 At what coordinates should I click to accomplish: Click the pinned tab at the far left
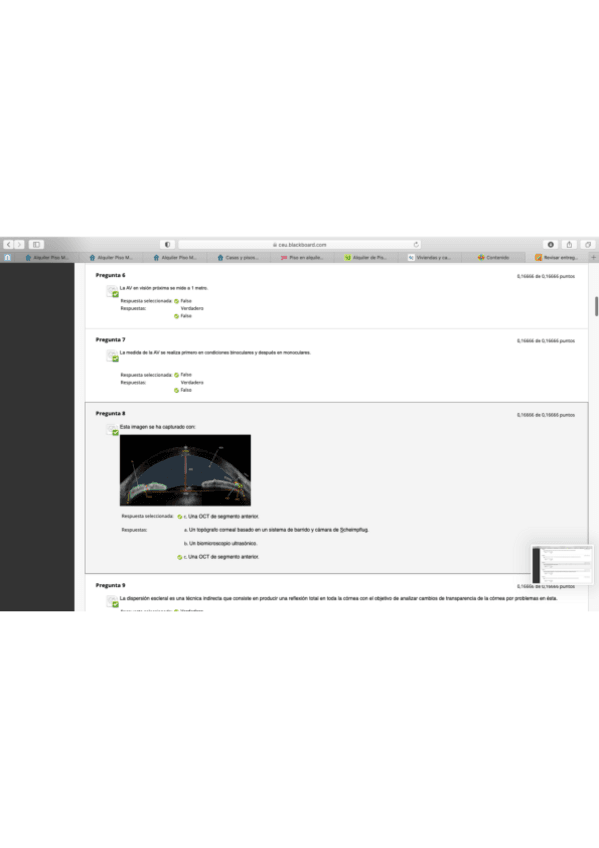pyautogui.click(x=8, y=257)
